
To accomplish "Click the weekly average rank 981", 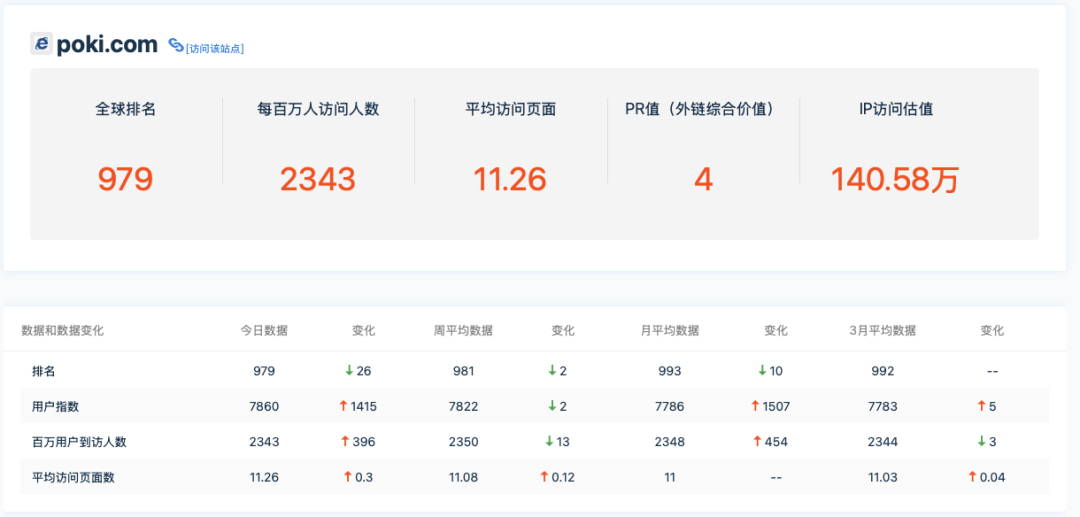I will tap(463, 371).
